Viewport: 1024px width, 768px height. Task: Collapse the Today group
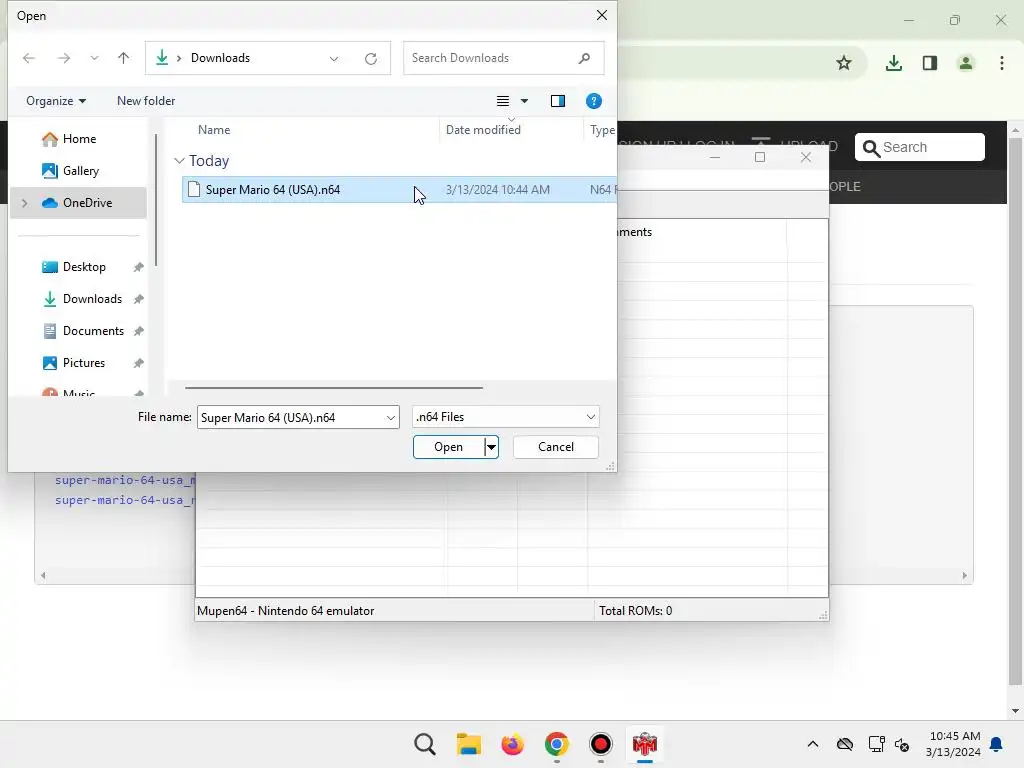click(x=179, y=161)
